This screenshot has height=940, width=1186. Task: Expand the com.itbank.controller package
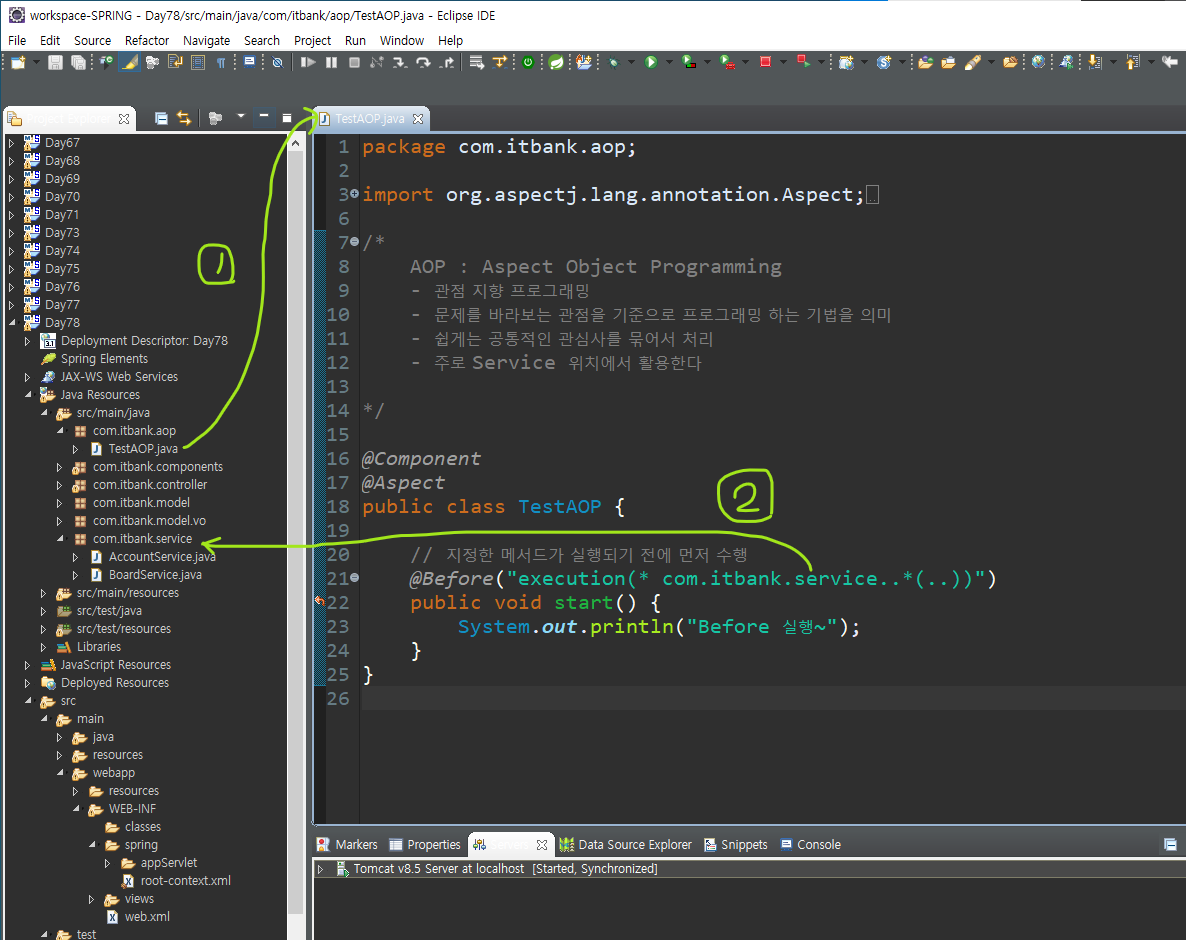tap(60, 485)
